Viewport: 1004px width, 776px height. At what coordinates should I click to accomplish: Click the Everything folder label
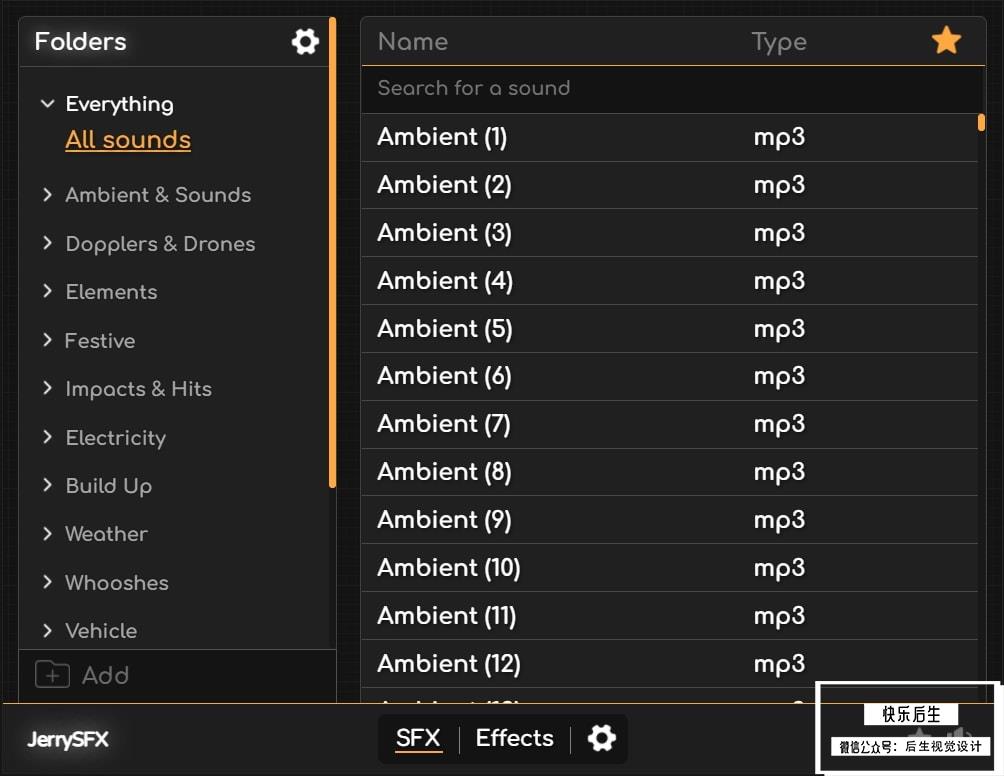click(x=119, y=104)
